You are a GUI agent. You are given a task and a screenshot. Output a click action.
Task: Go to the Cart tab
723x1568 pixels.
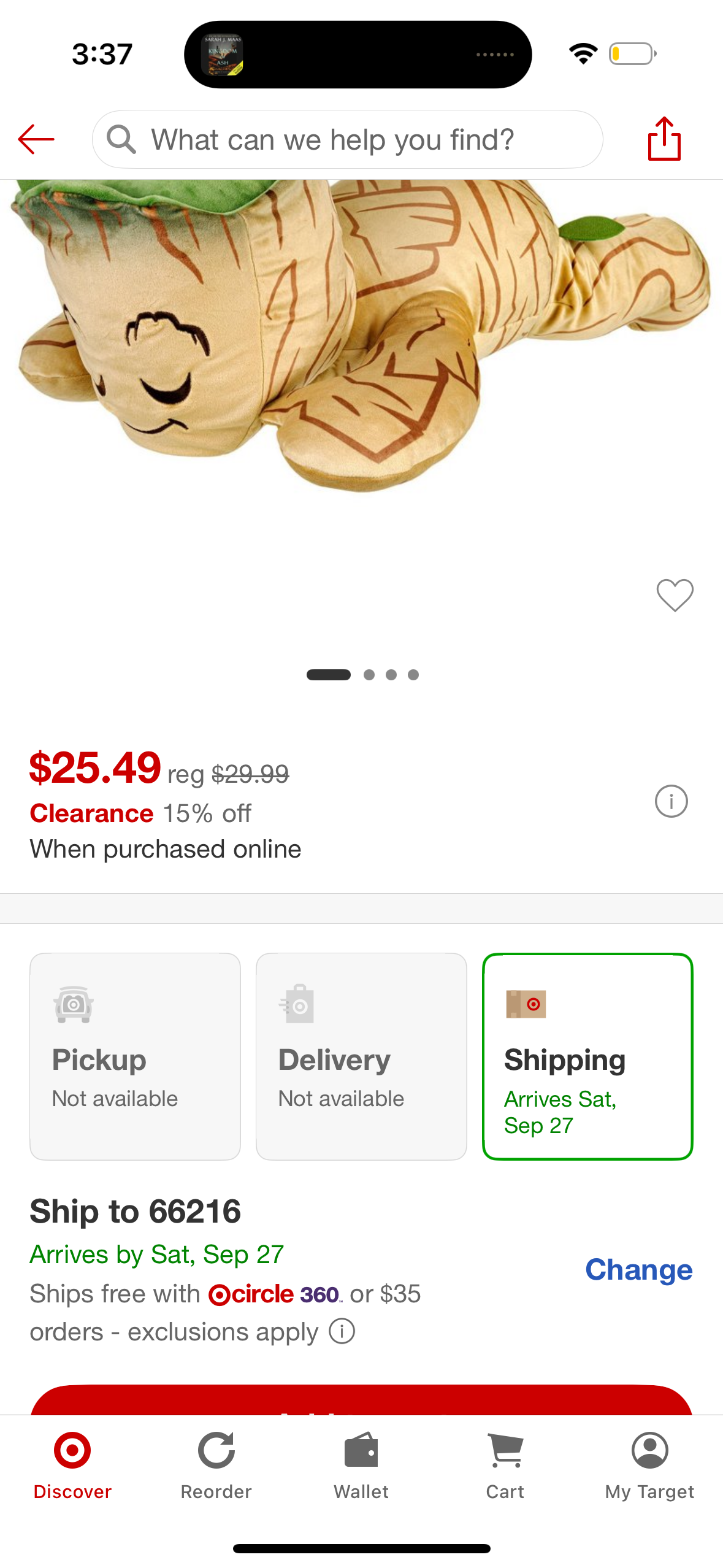click(505, 1465)
